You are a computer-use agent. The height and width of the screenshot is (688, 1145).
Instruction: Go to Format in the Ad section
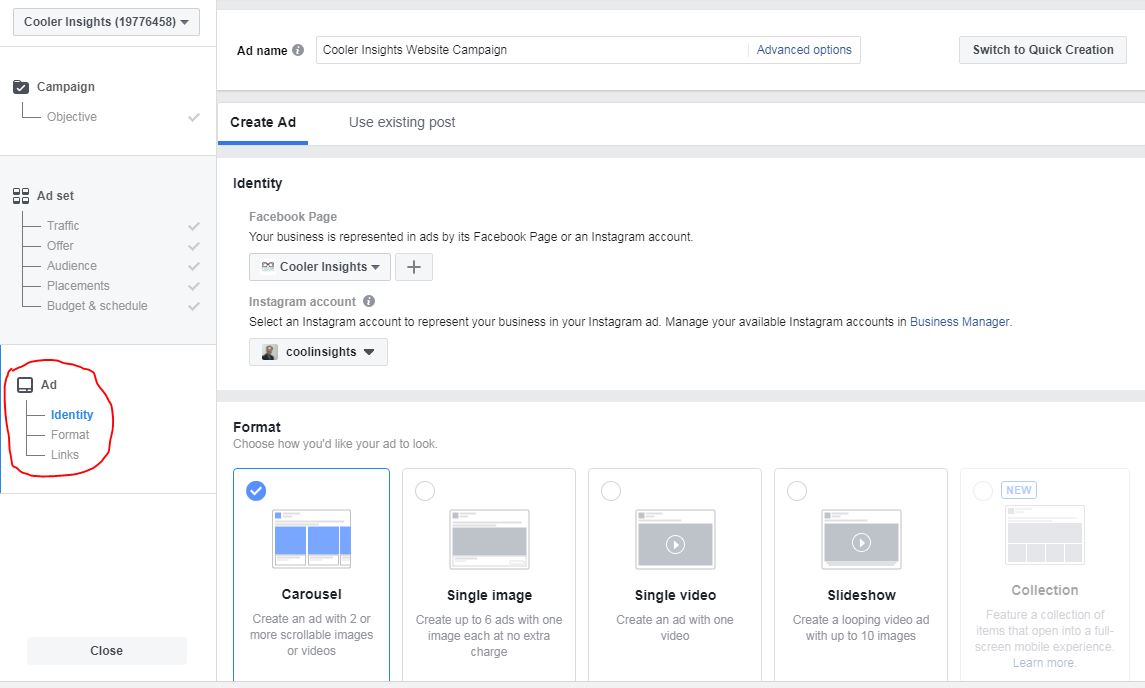[70, 435]
